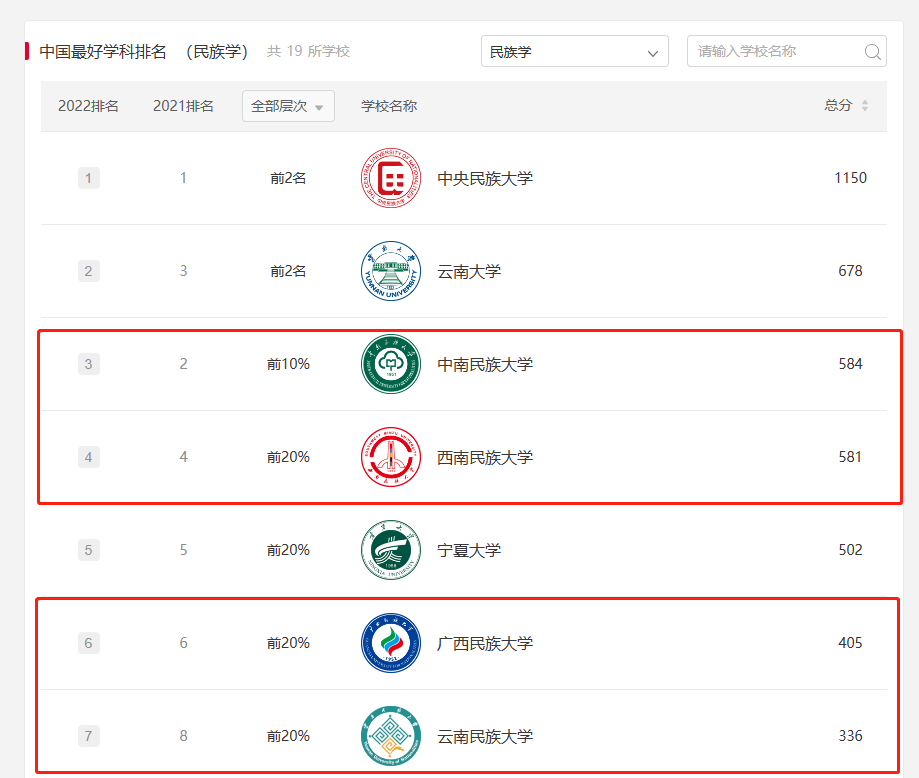
Task: Sort rankings by 总分 arrows
Action: (864, 106)
